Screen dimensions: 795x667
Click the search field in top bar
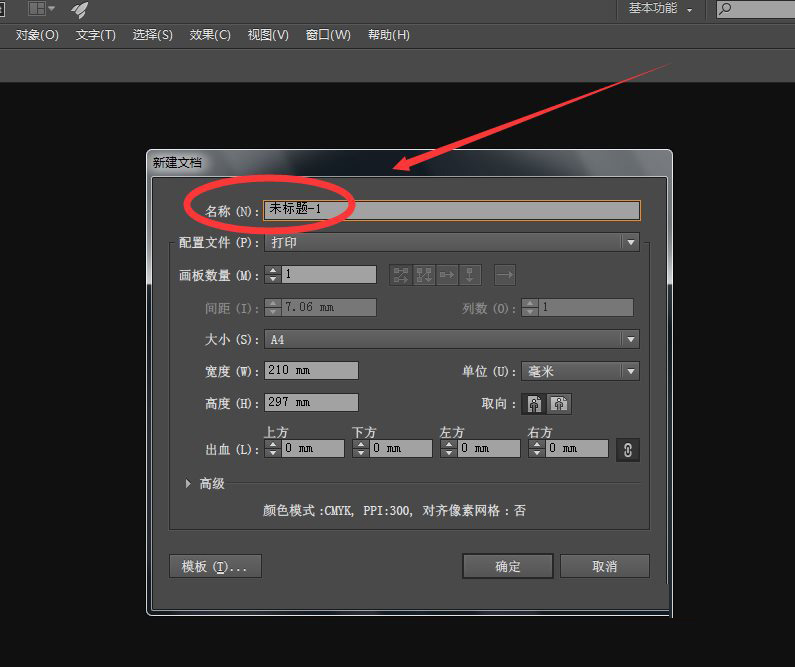pos(755,9)
